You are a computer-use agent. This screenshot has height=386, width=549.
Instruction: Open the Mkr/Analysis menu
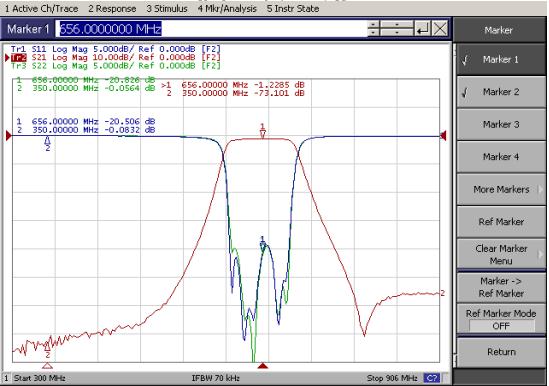pyautogui.click(x=227, y=8)
